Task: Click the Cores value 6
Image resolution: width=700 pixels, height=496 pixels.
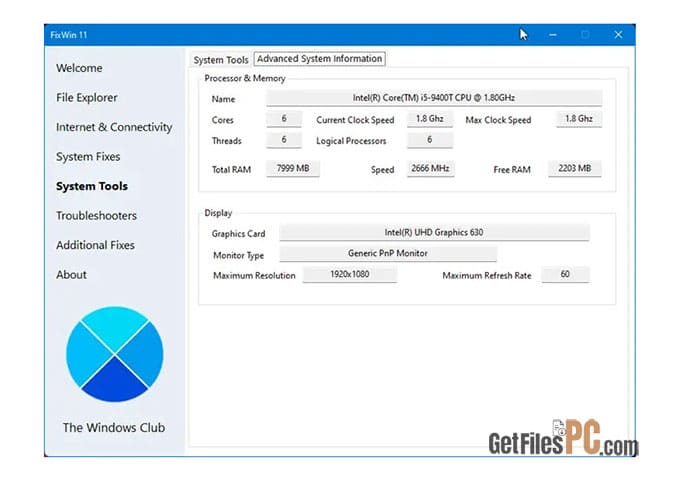Action: 284,119
